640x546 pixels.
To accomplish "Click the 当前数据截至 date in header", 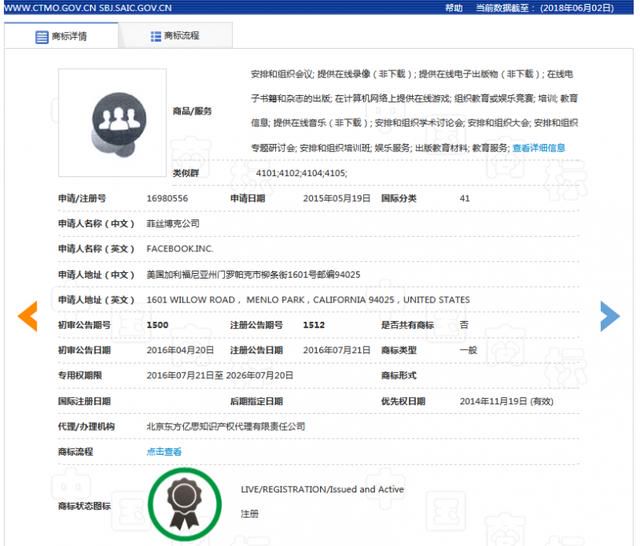I will pyautogui.click(x=545, y=8).
